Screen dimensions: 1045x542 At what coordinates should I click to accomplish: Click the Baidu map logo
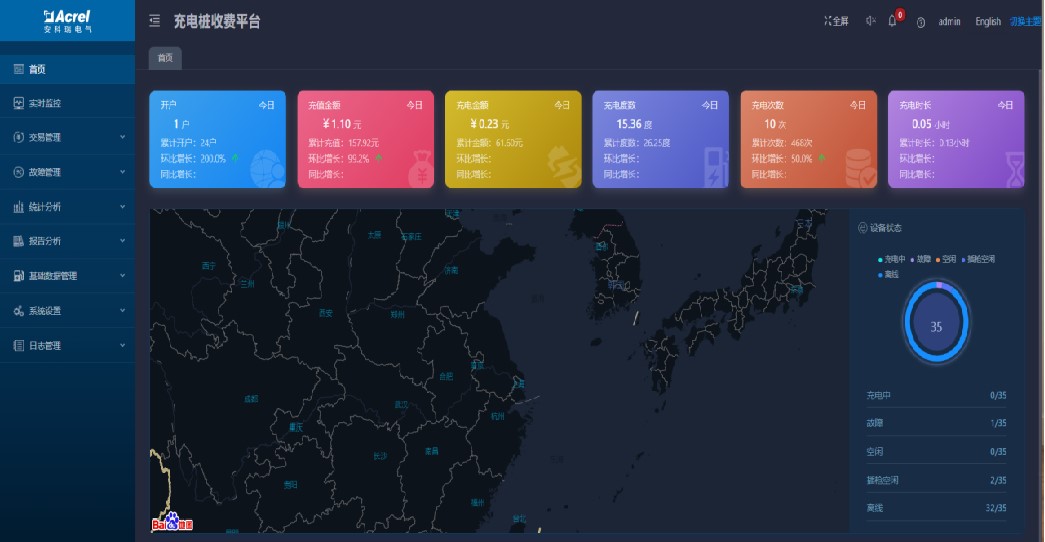(171, 523)
